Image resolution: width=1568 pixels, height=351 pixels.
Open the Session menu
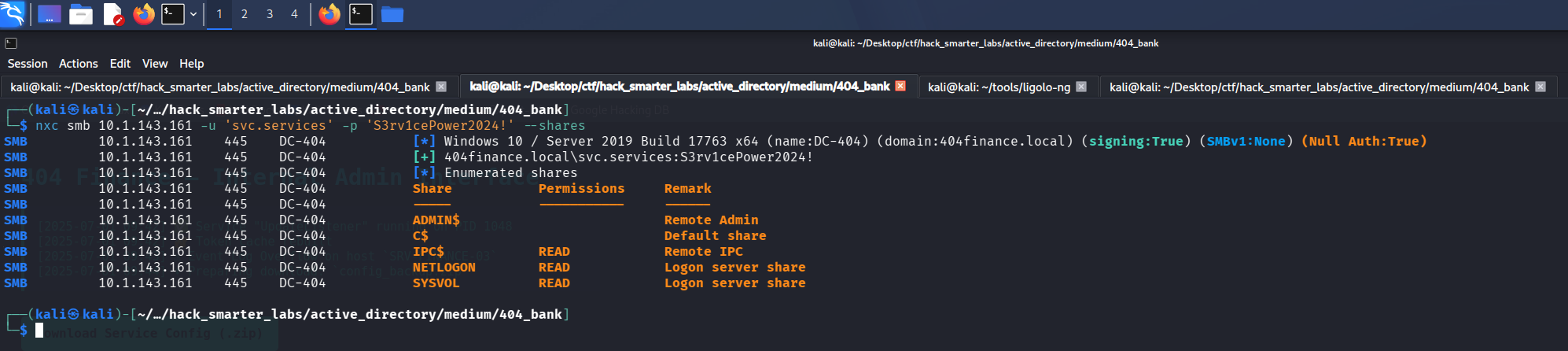click(28, 64)
